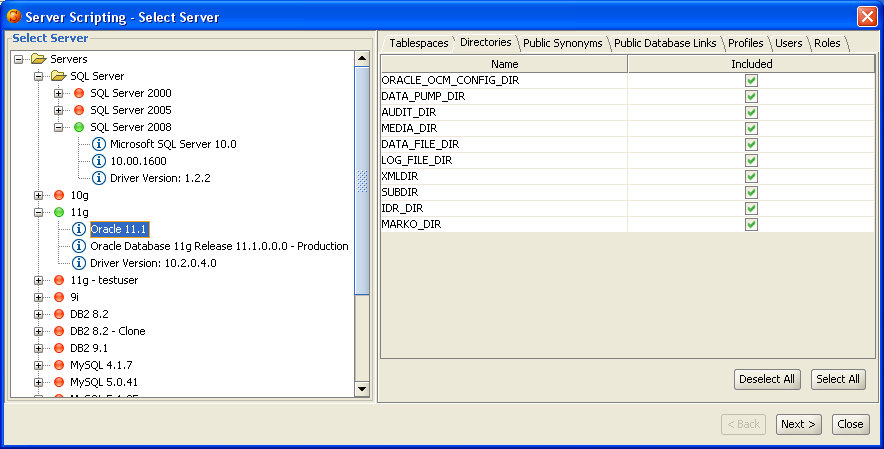Click red status dot of DB2 8.2
Viewport: 884px width, 449px height.
pos(59,314)
